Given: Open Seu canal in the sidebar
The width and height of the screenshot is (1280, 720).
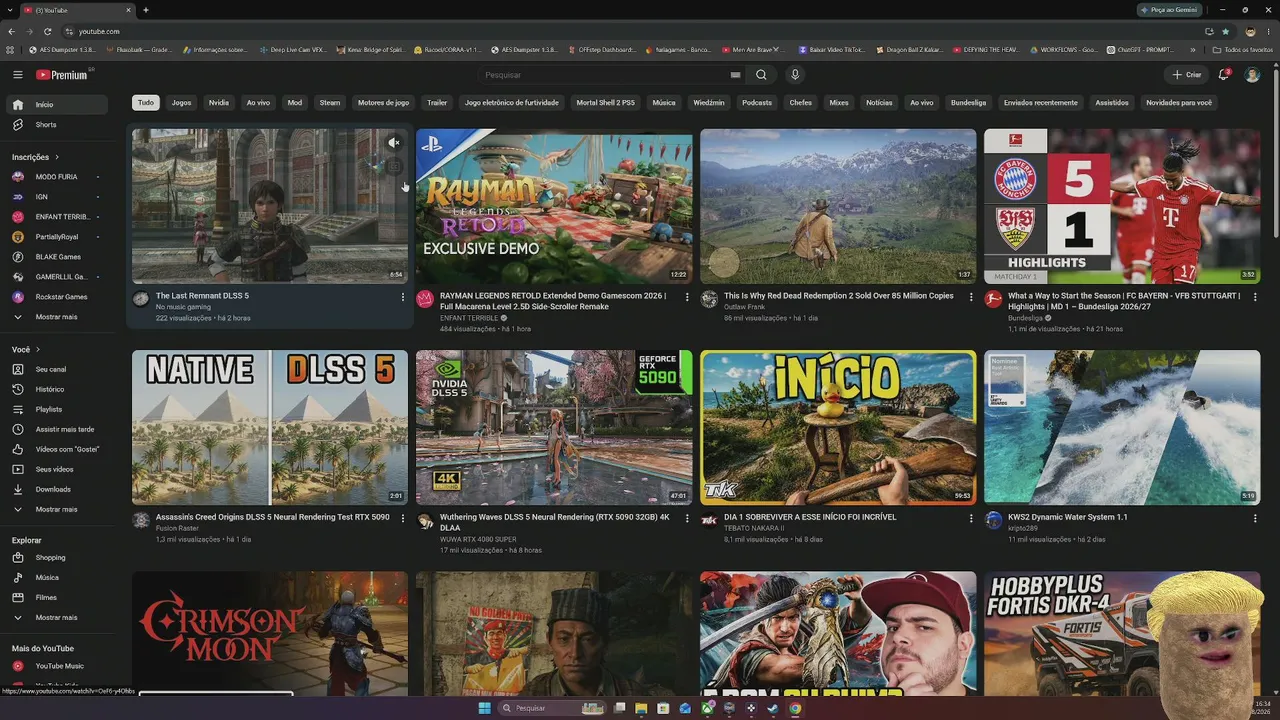Looking at the screenshot, I should pos(57,369).
